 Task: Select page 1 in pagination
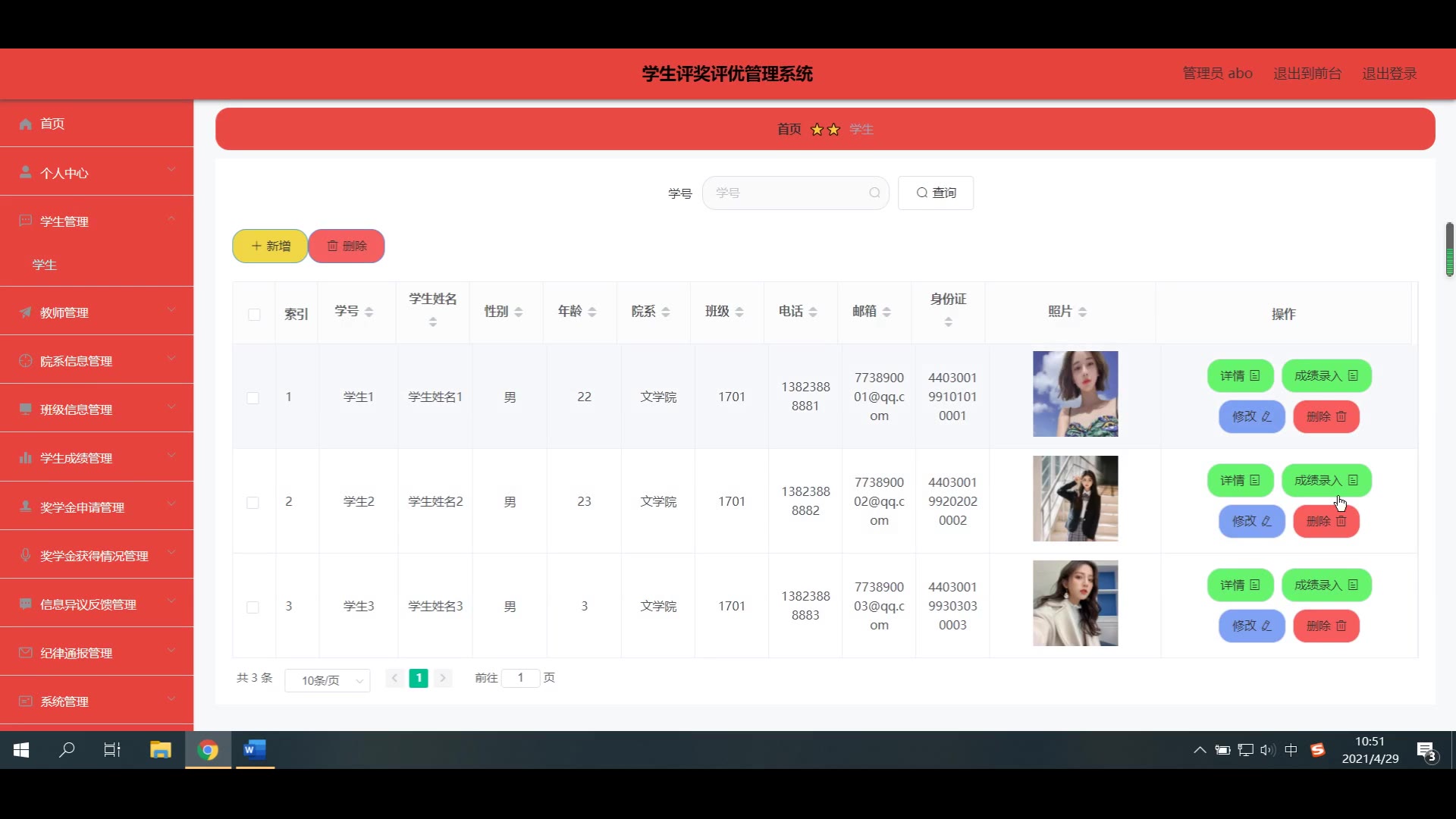(x=419, y=678)
